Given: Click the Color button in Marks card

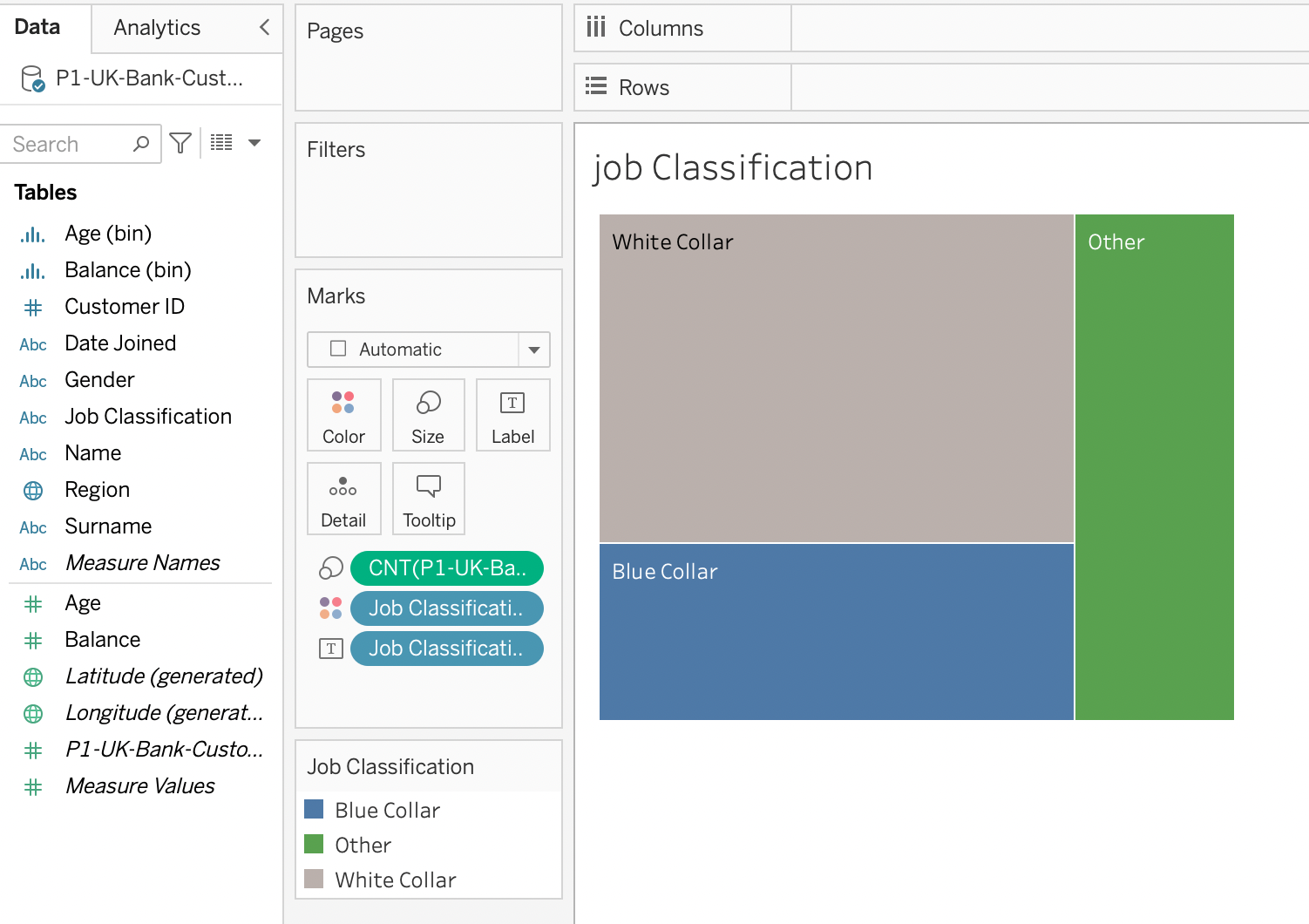Looking at the screenshot, I should pyautogui.click(x=343, y=416).
